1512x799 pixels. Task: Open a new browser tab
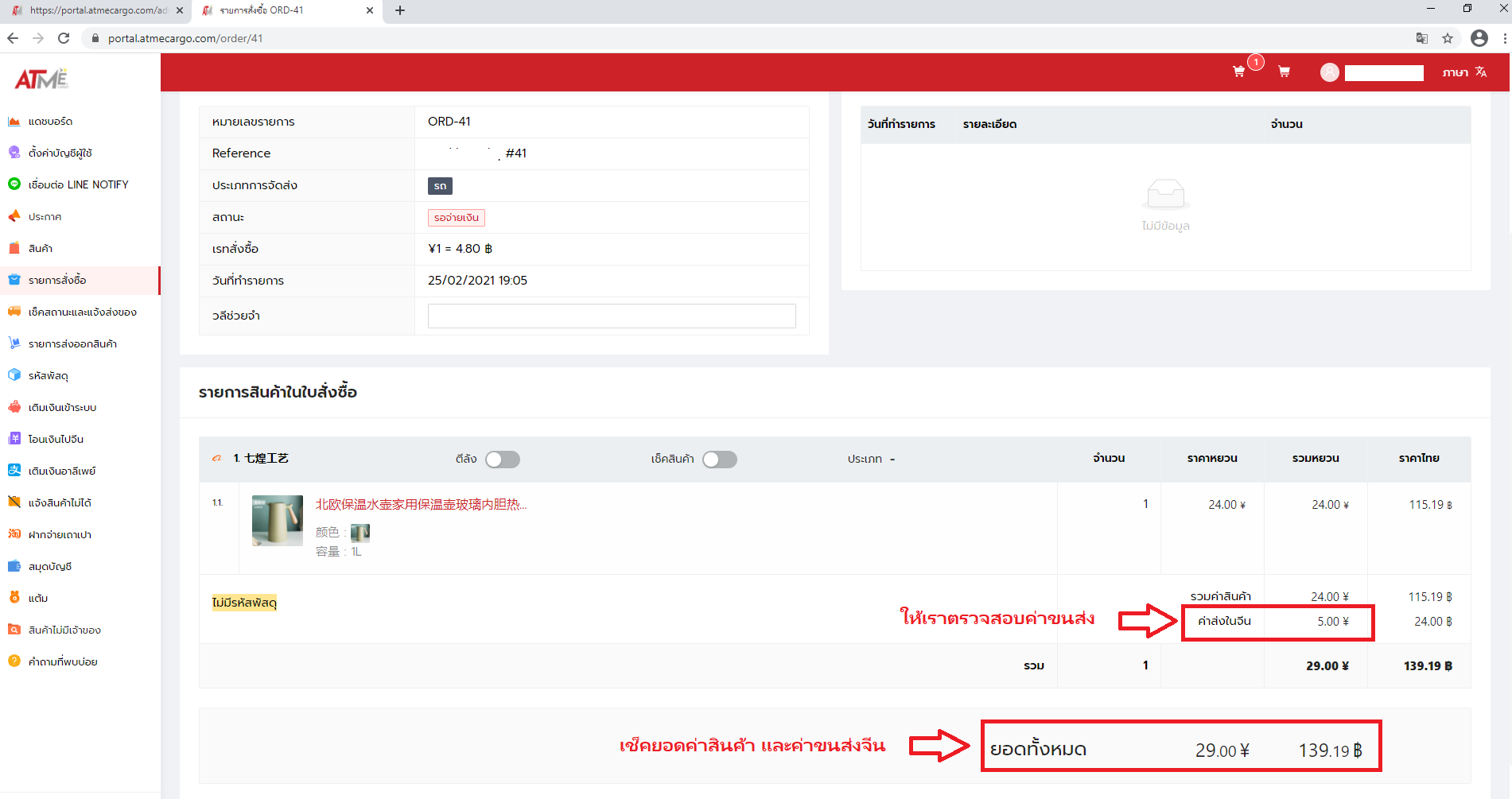(x=400, y=10)
